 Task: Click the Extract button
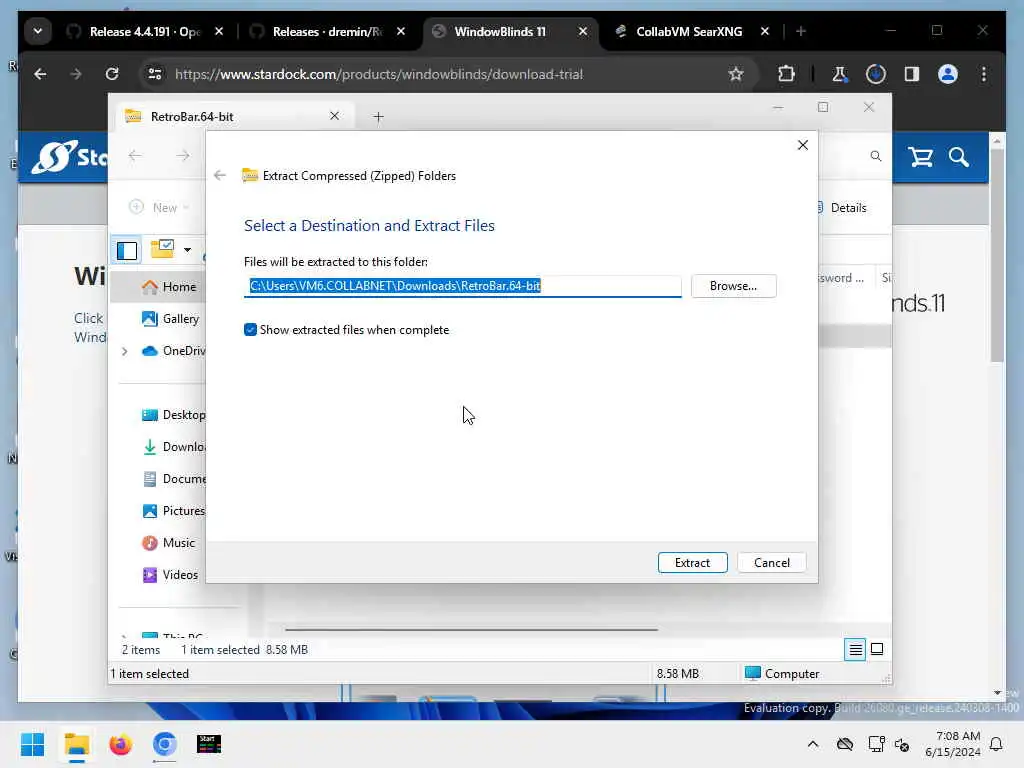[x=692, y=562]
